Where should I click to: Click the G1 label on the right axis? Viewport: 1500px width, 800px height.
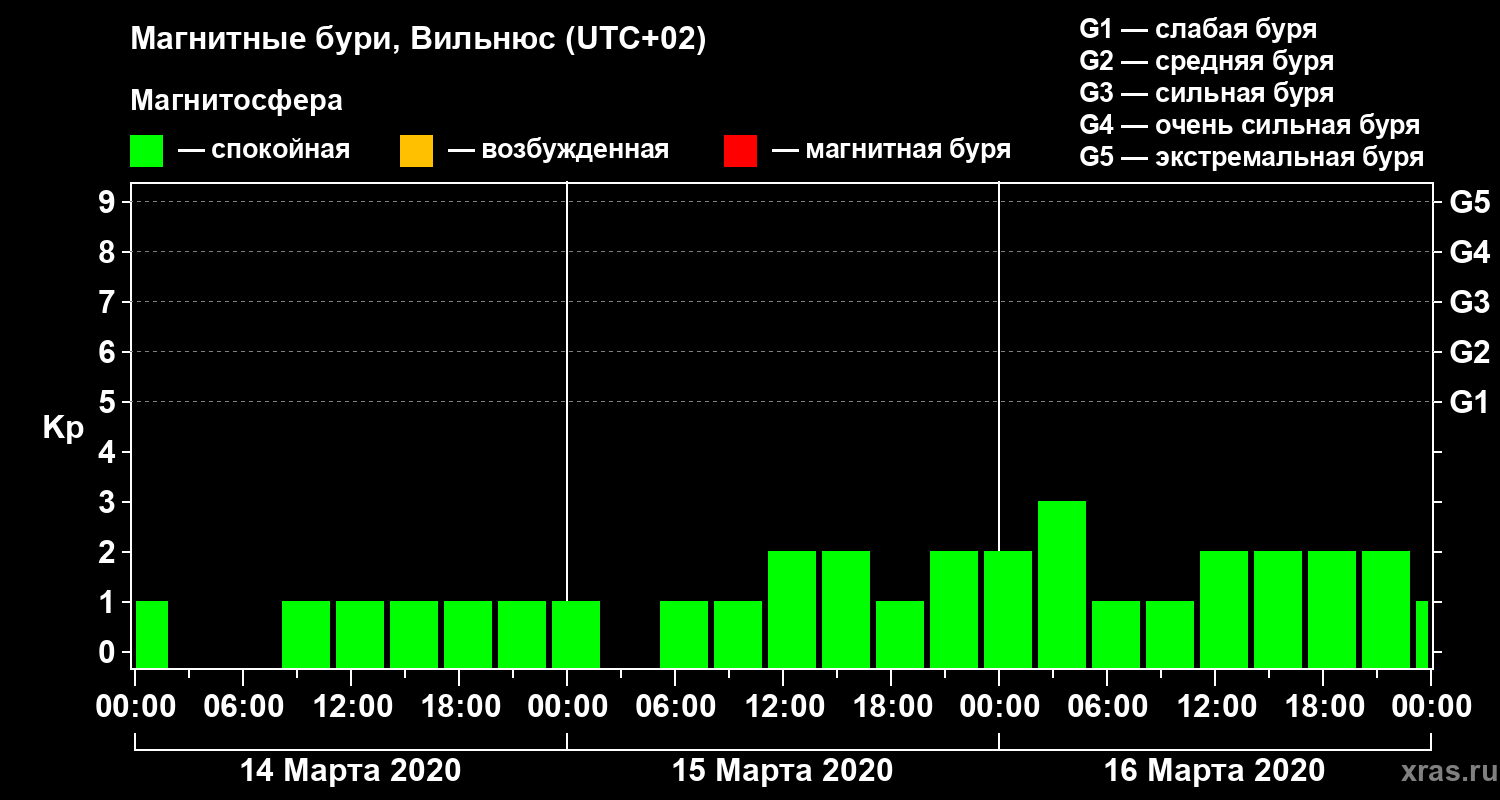(x=1469, y=402)
